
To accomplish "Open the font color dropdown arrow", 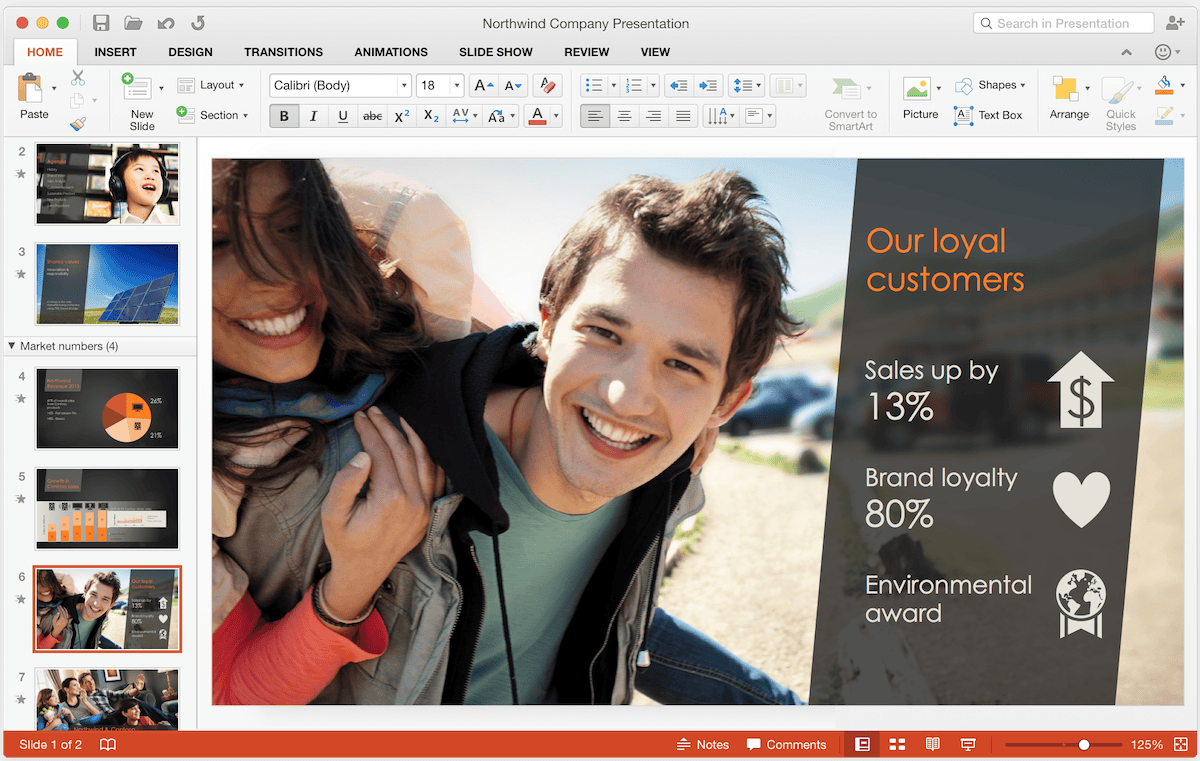I will point(556,116).
